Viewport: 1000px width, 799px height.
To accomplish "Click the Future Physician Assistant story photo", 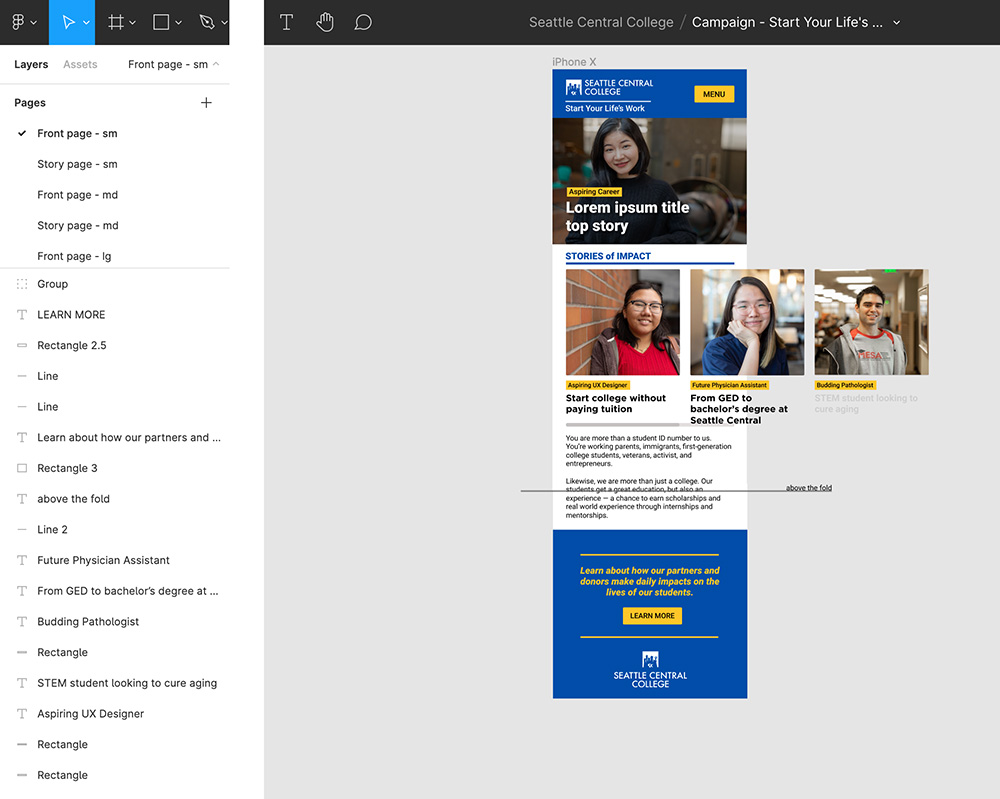I will pyautogui.click(x=747, y=322).
